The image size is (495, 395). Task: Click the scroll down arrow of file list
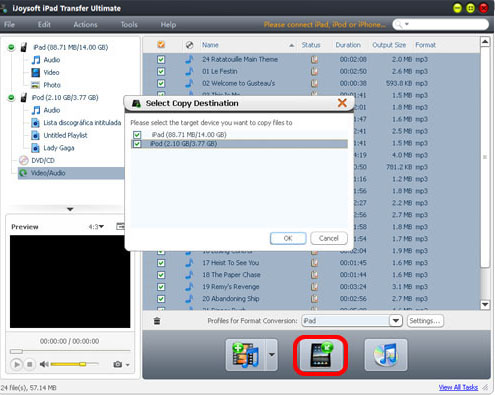click(x=485, y=304)
